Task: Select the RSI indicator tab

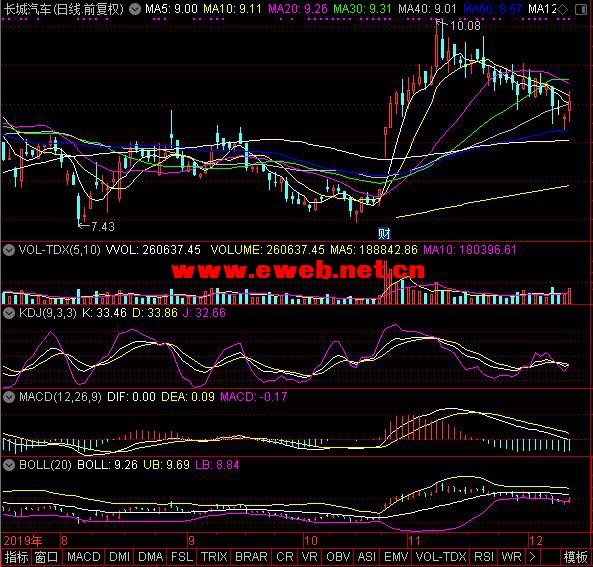Action: pos(484,557)
